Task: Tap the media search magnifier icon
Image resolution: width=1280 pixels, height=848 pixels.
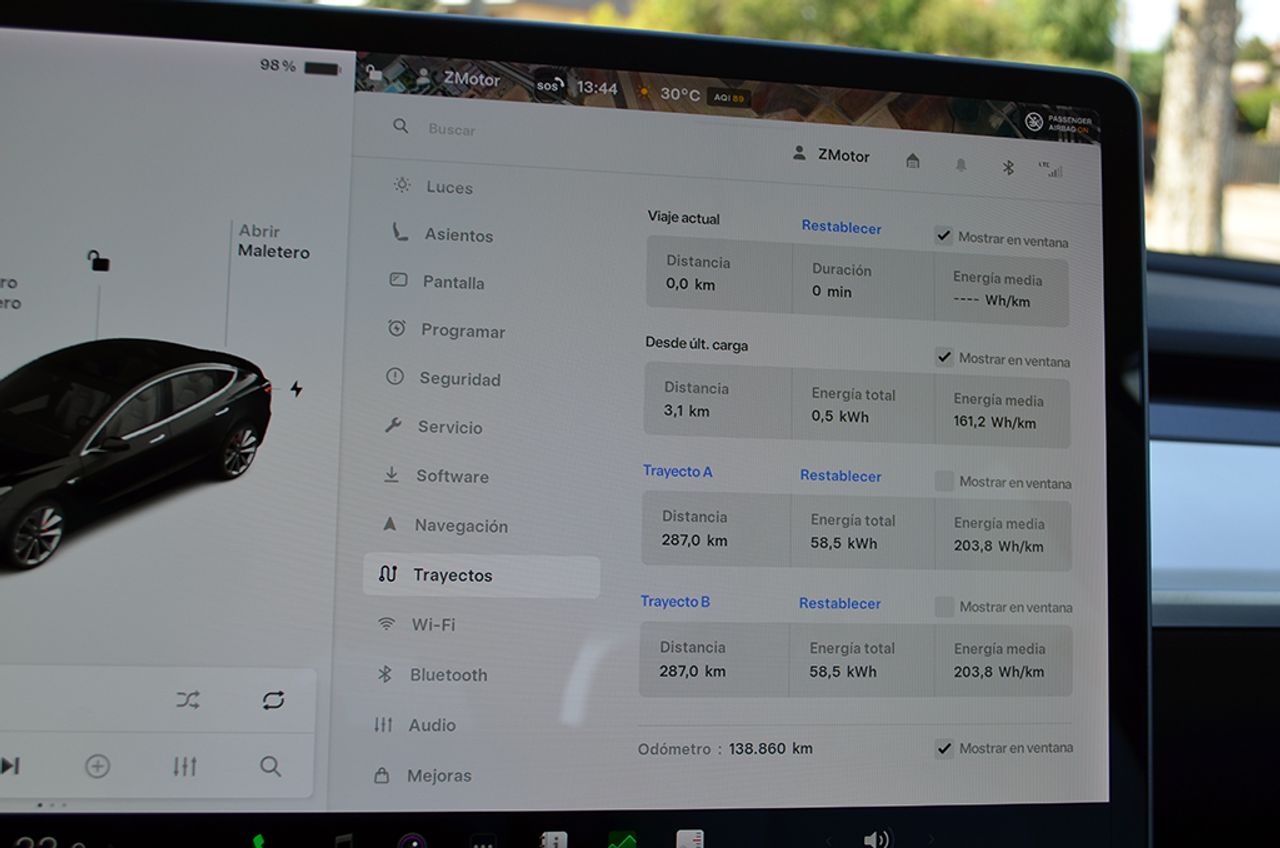Action: click(270, 766)
